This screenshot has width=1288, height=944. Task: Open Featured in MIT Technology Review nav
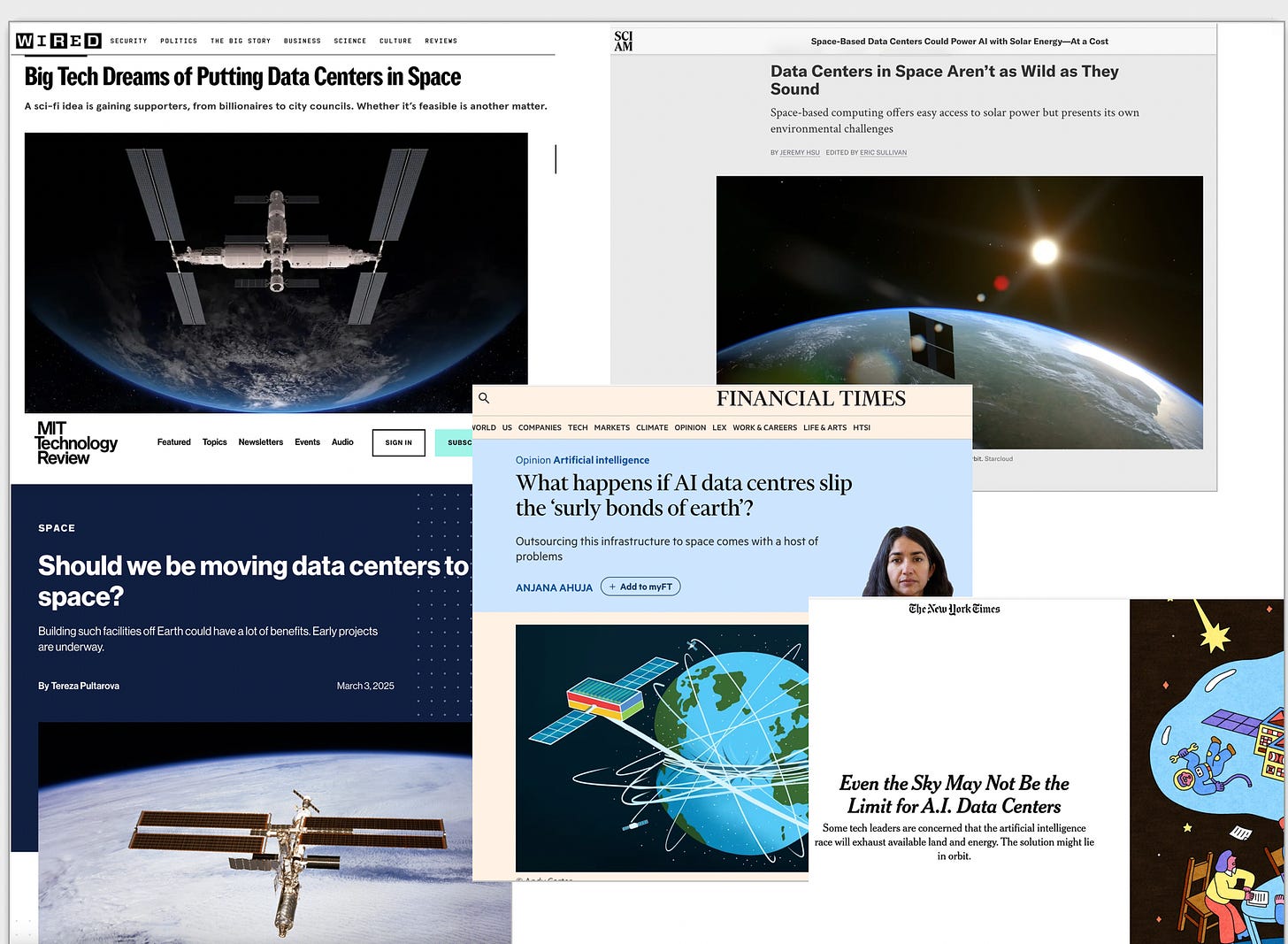coord(174,442)
